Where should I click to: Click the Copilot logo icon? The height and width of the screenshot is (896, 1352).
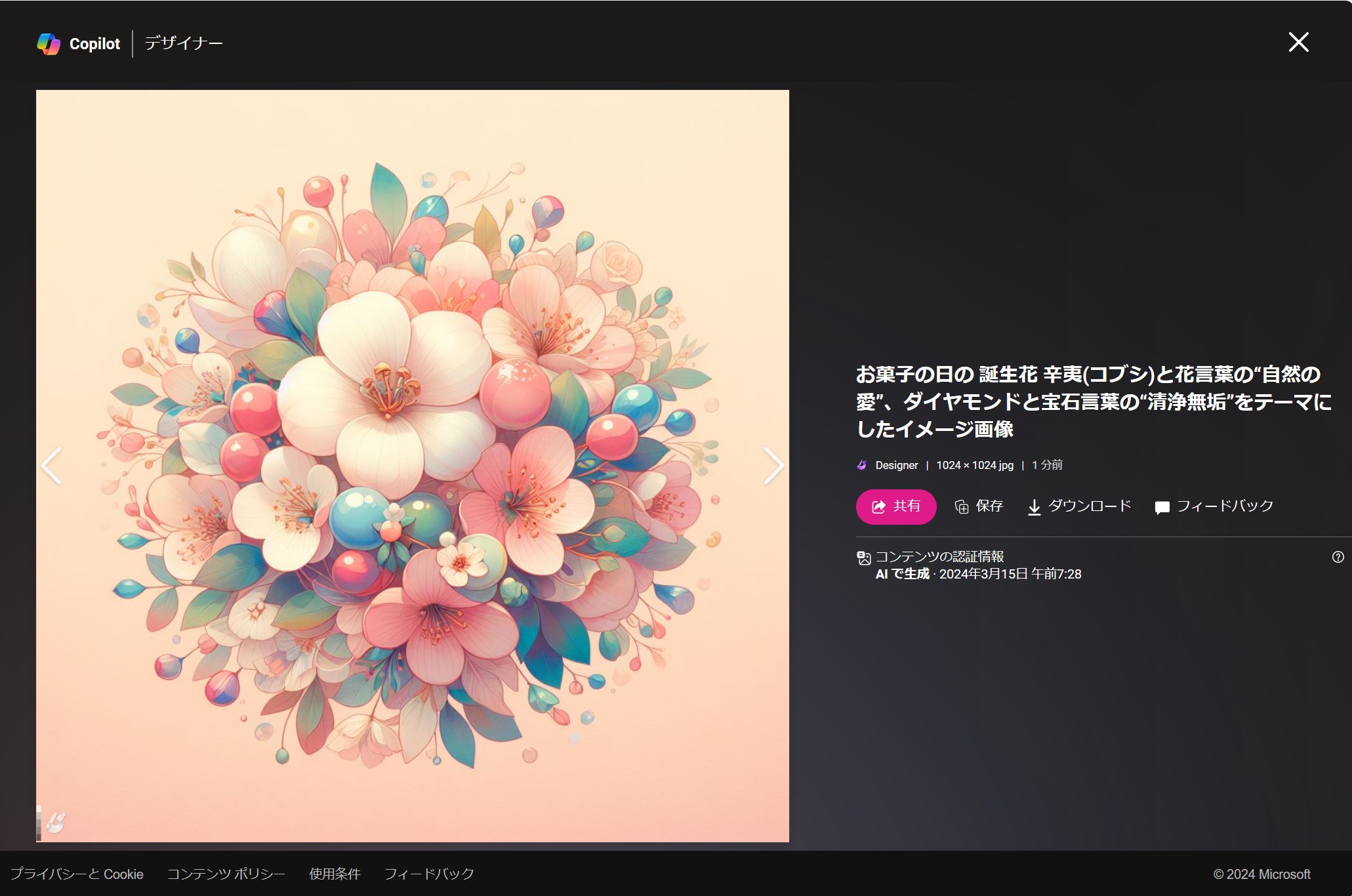(49, 44)
